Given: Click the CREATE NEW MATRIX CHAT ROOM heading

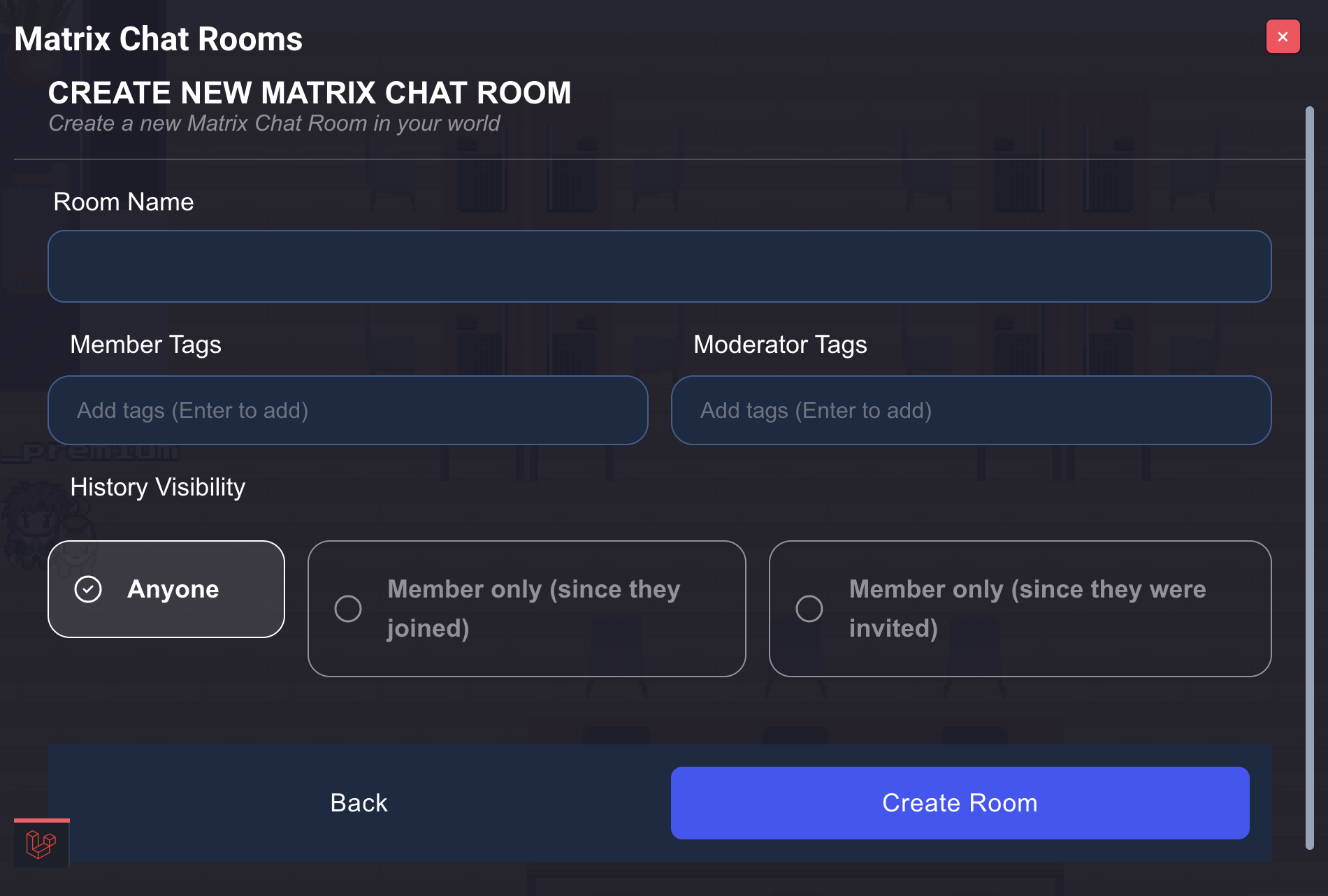Looking at the screenshot, I should 310,92.
